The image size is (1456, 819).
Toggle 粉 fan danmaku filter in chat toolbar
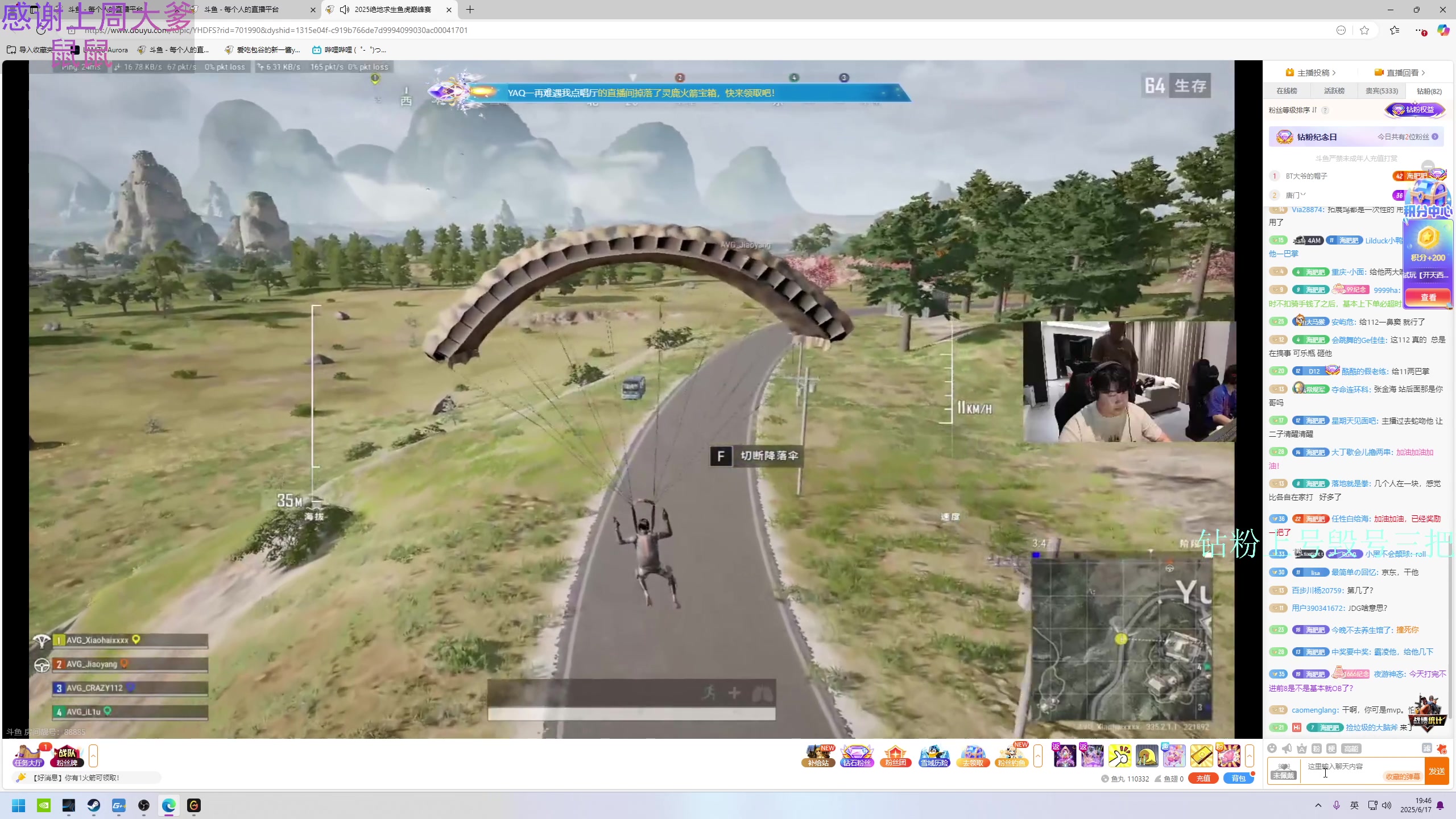click(x=1317, y=748)
